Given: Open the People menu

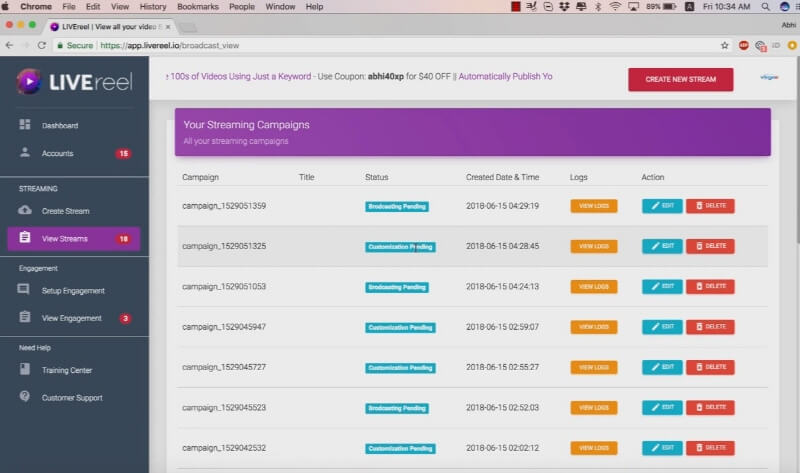Looking at the screenshot, I should coord(242,7).
